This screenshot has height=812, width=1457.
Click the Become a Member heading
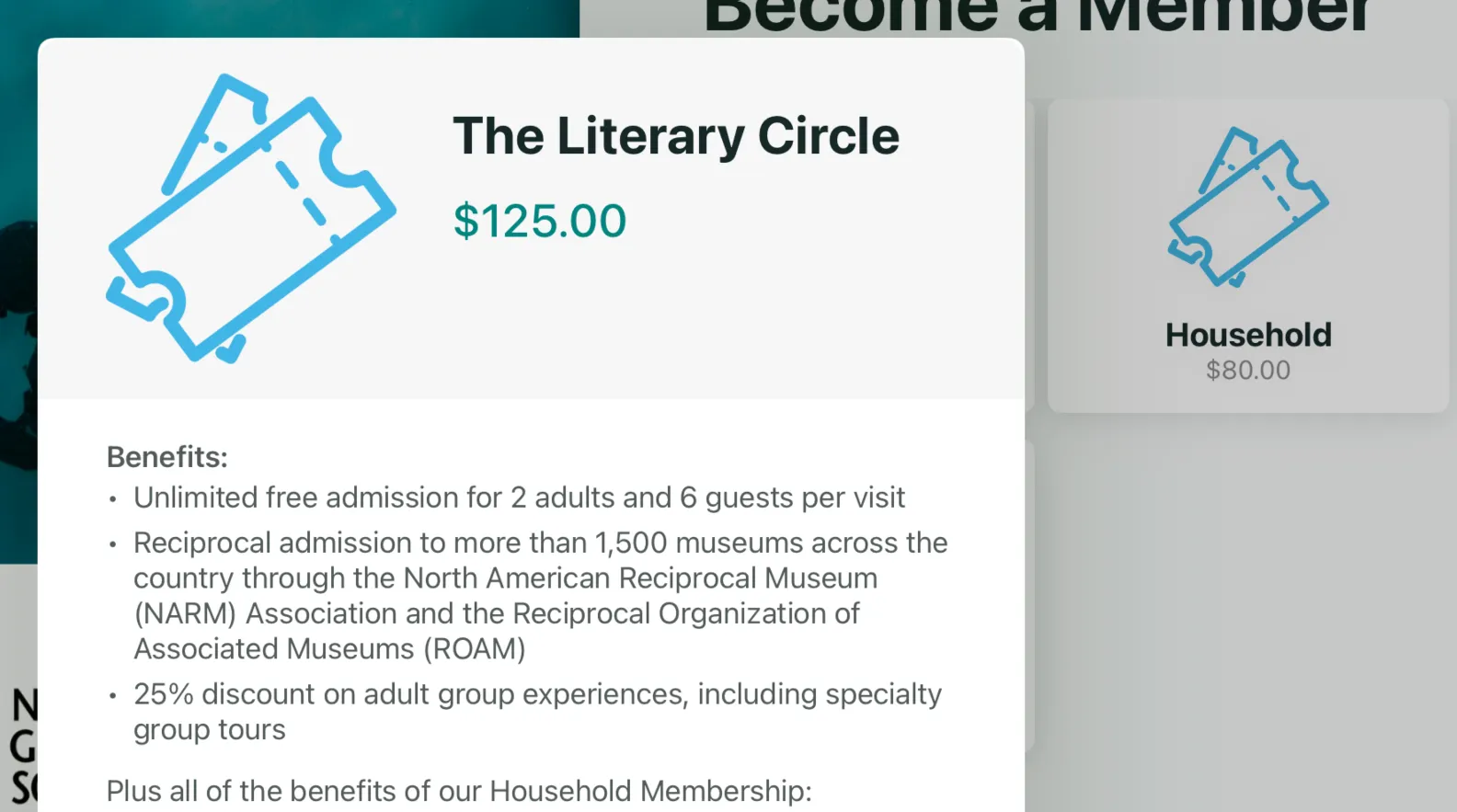1038,17
